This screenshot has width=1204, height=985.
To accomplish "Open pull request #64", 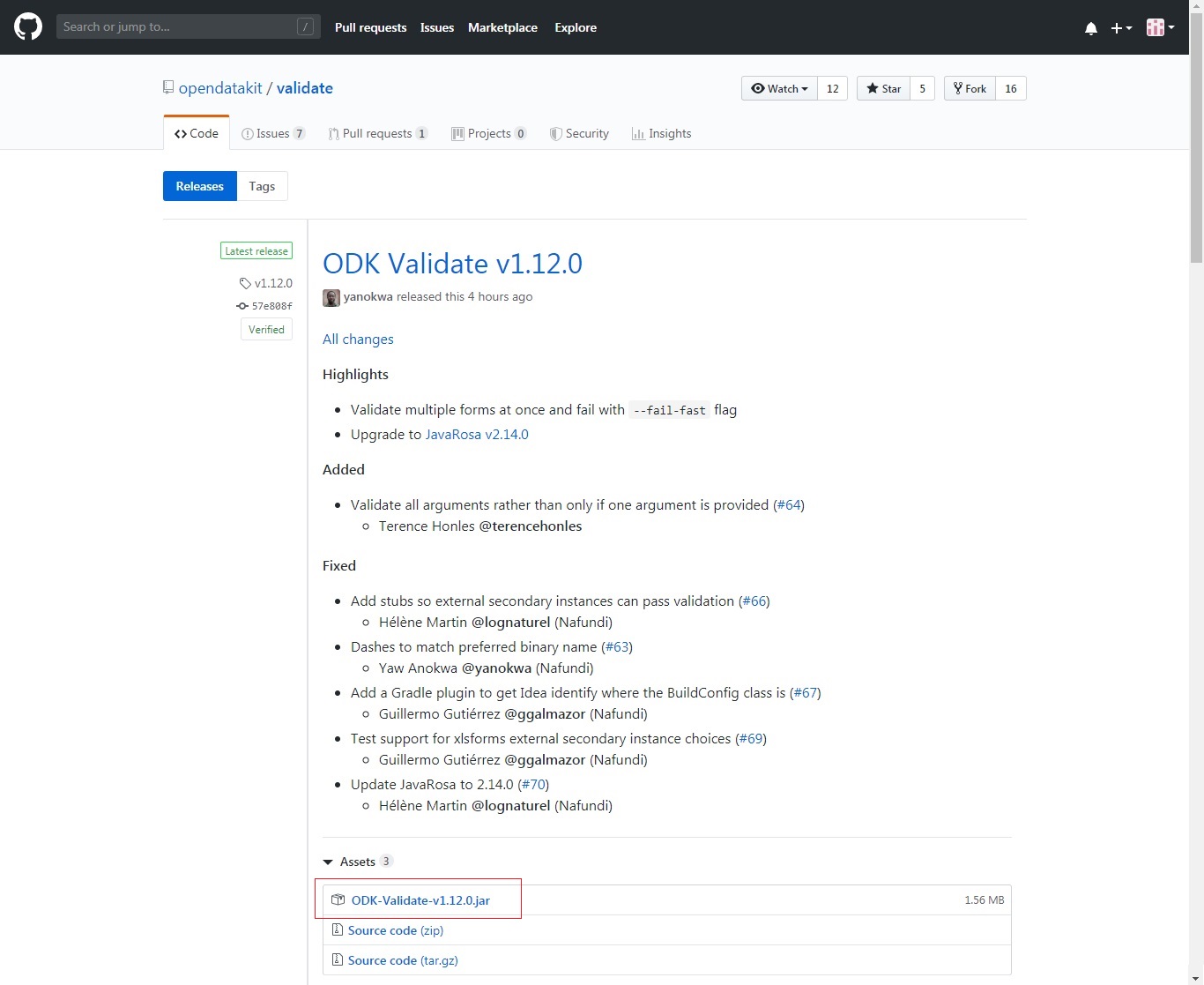I will point(789,505).
